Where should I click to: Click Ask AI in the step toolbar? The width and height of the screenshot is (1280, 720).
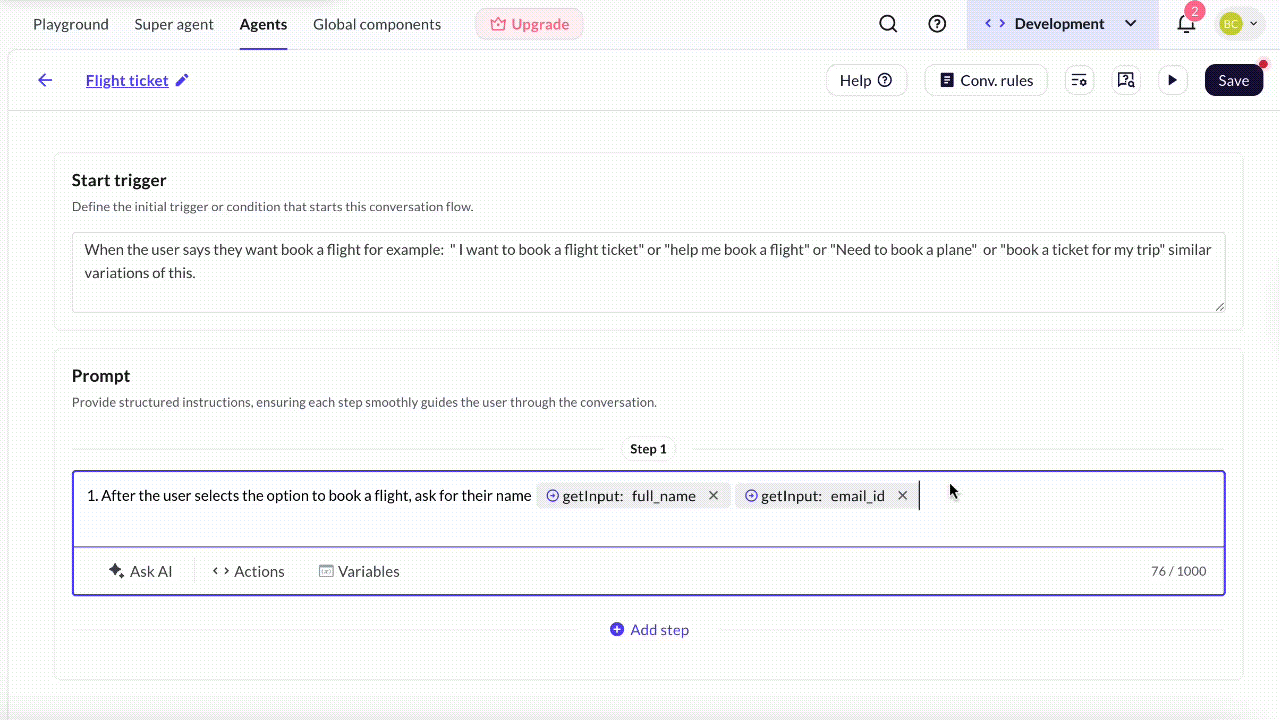[141, 571]
